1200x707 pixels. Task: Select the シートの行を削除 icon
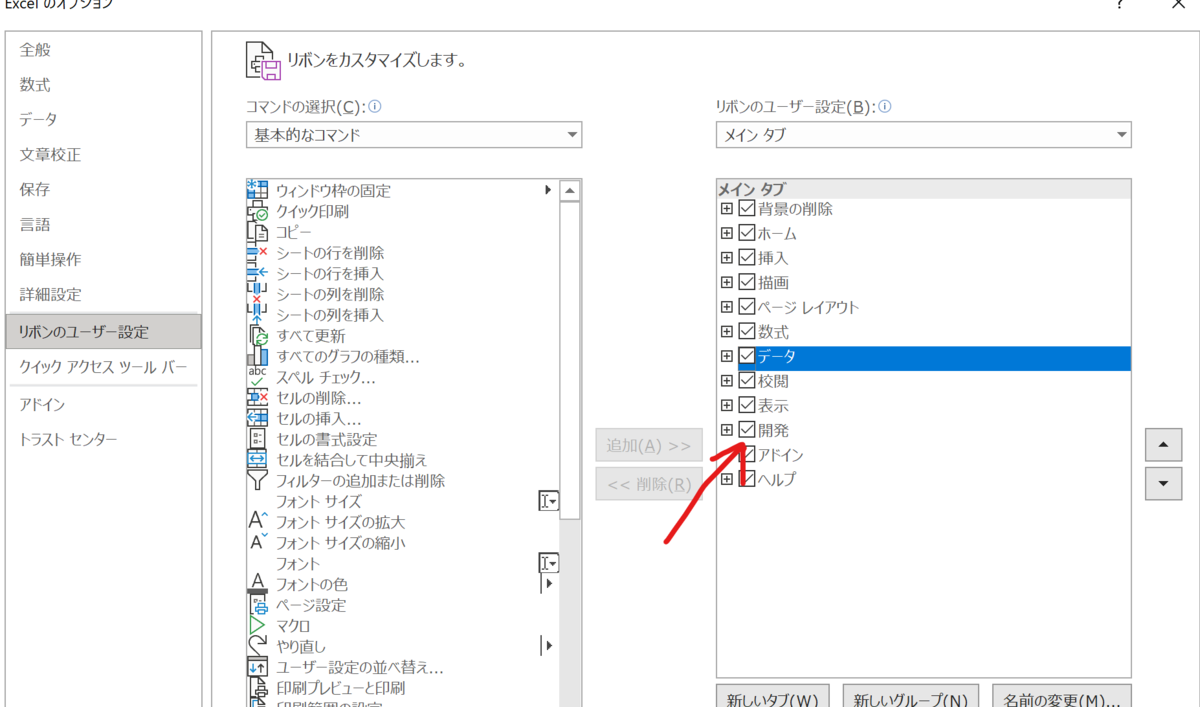(x=257, y=253)
